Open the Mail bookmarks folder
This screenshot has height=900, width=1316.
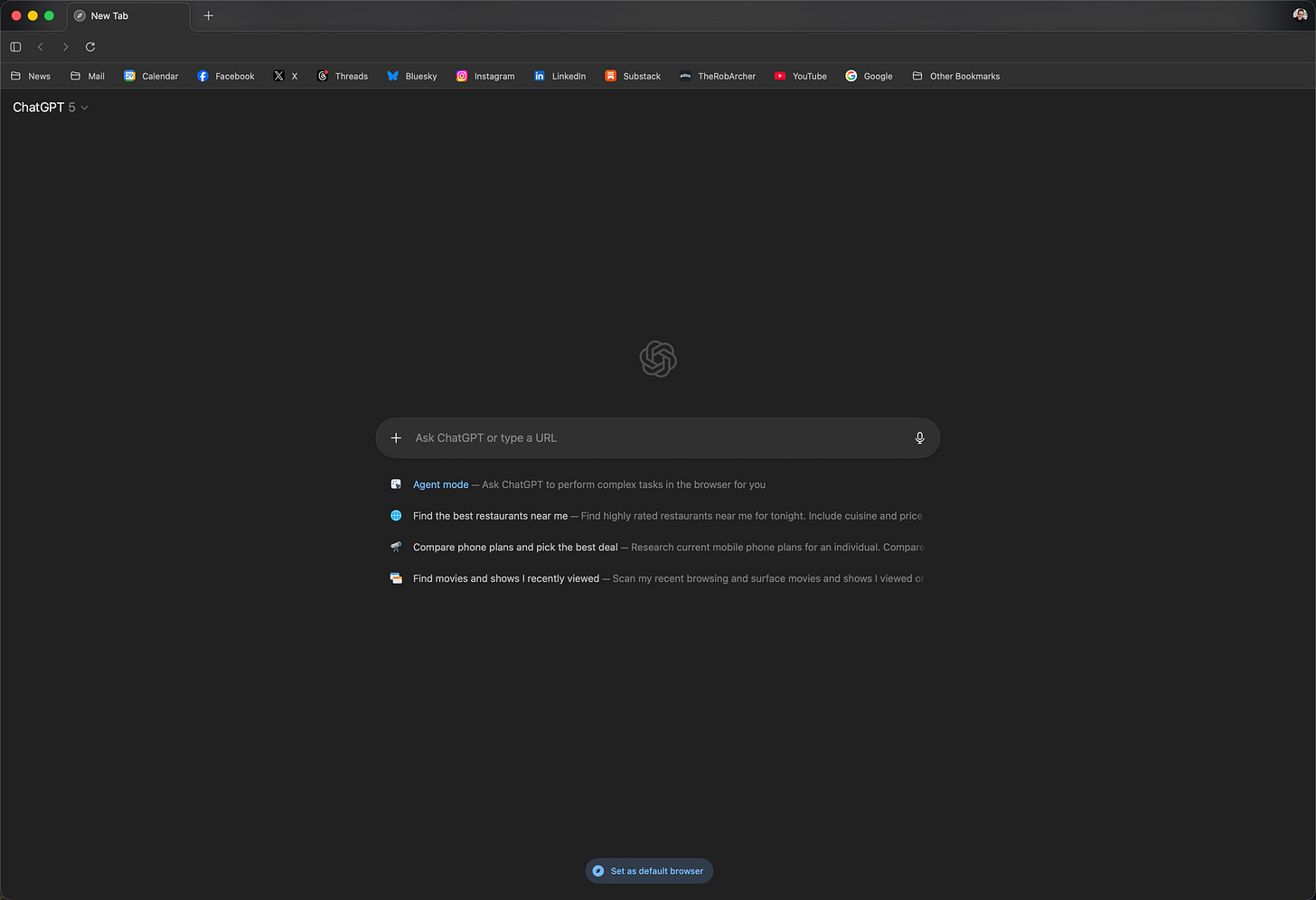[88, 76]
